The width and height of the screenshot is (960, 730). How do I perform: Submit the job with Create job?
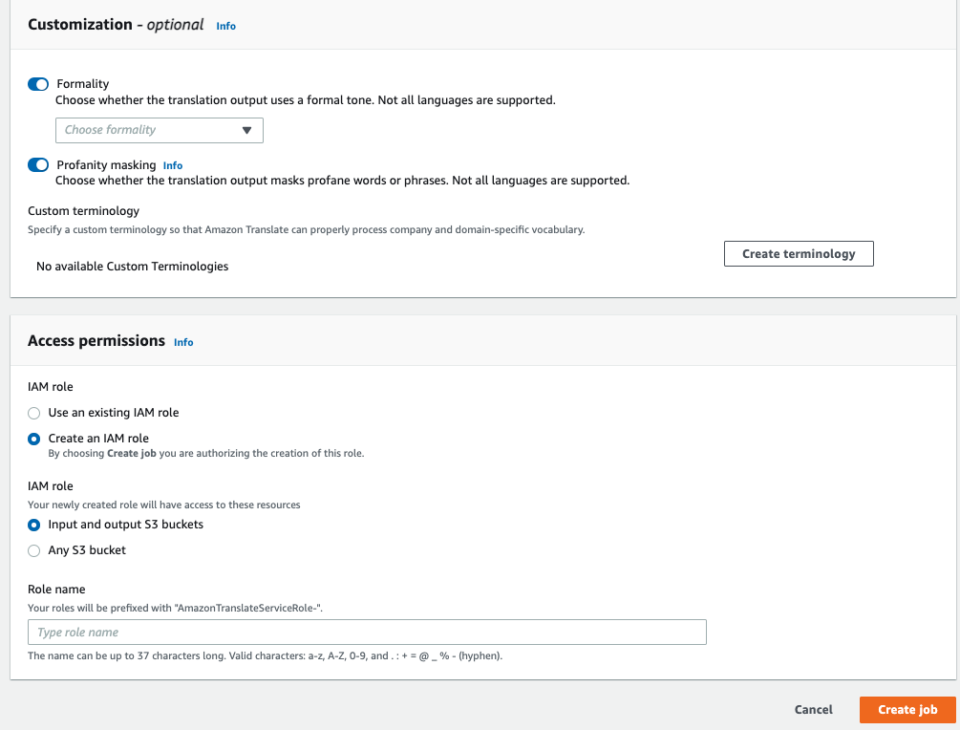(x=907, y=709)
